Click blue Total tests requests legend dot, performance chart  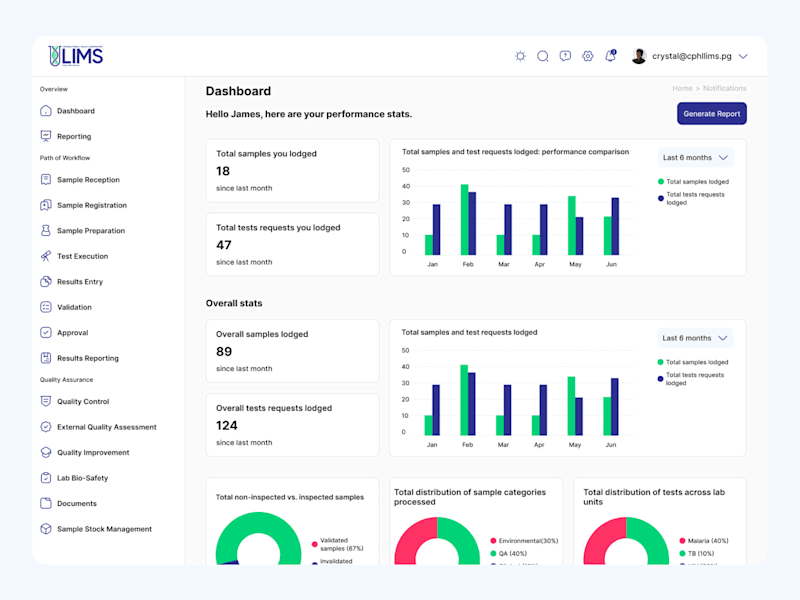click(661, 198)
